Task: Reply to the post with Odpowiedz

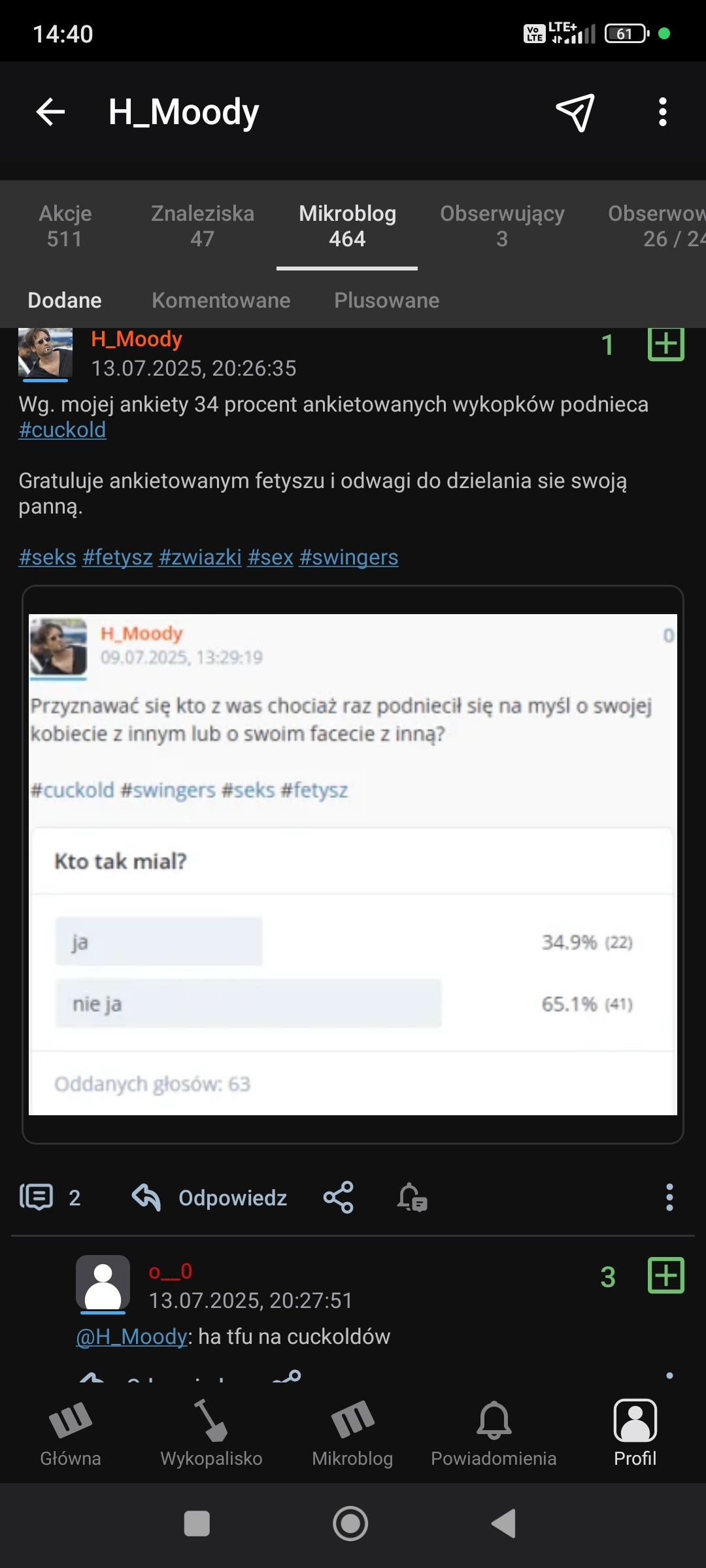Action: click(x=210, y=1198)
